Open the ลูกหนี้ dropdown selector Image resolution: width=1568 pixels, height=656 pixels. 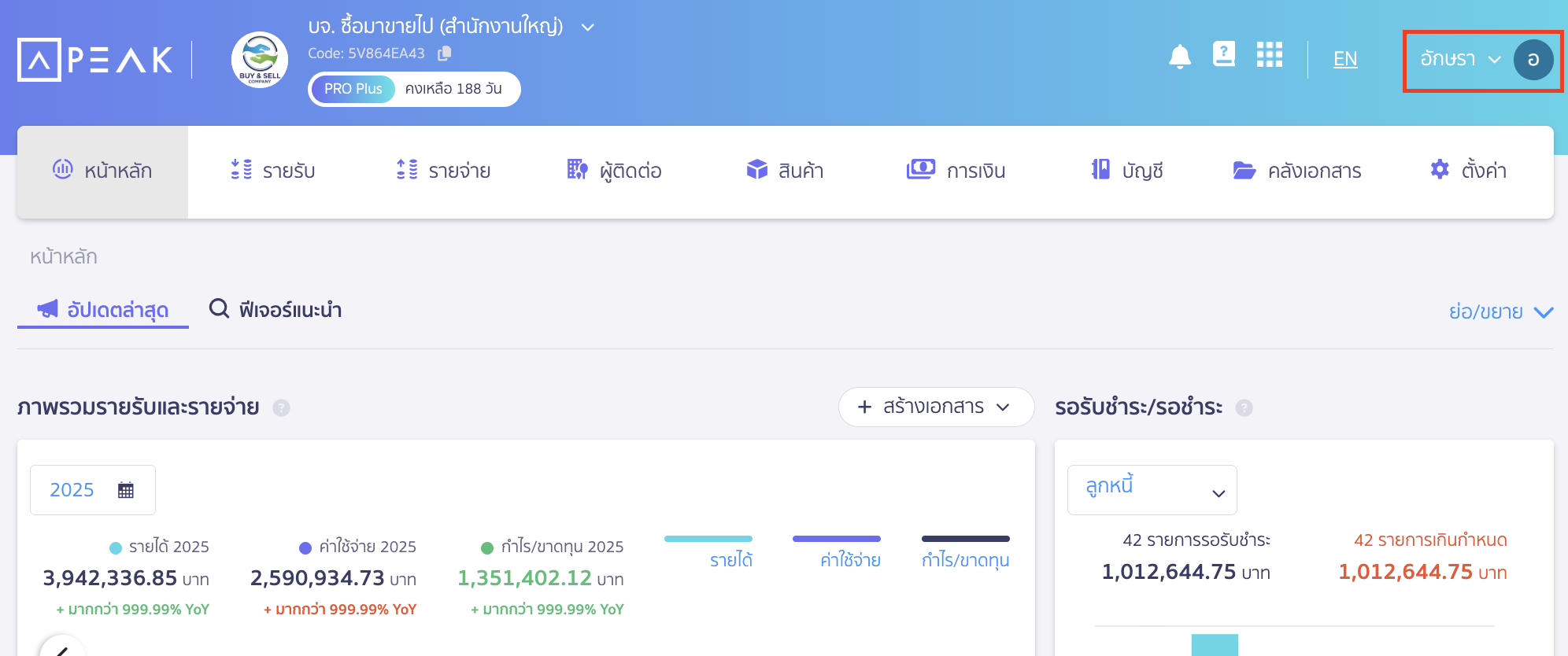click(x=1152, y=489)
